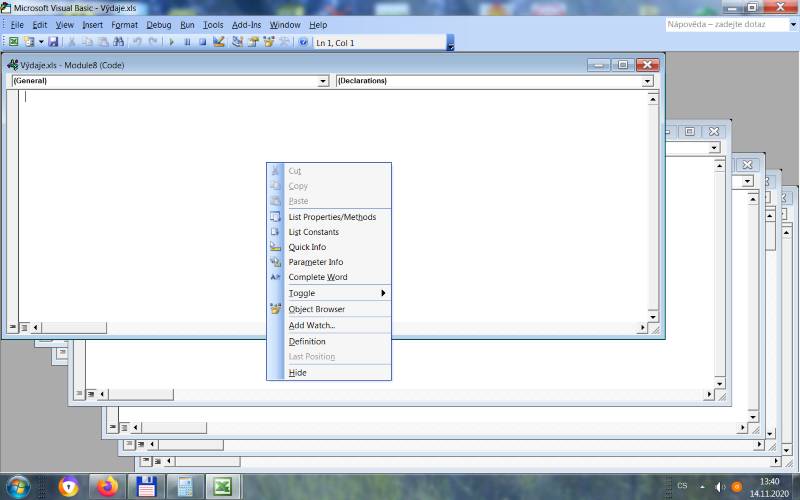Show hidden tray icons arrow
Viewport: 800px width, 500px height.
coord(703,487)
